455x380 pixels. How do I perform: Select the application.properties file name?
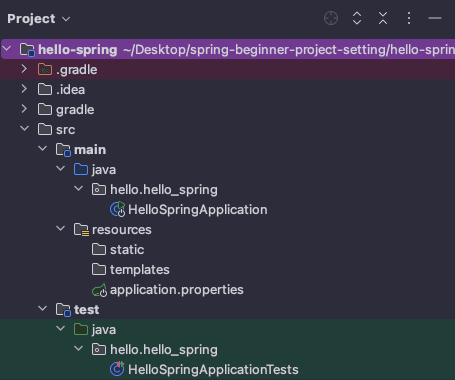tap(177, 290)
